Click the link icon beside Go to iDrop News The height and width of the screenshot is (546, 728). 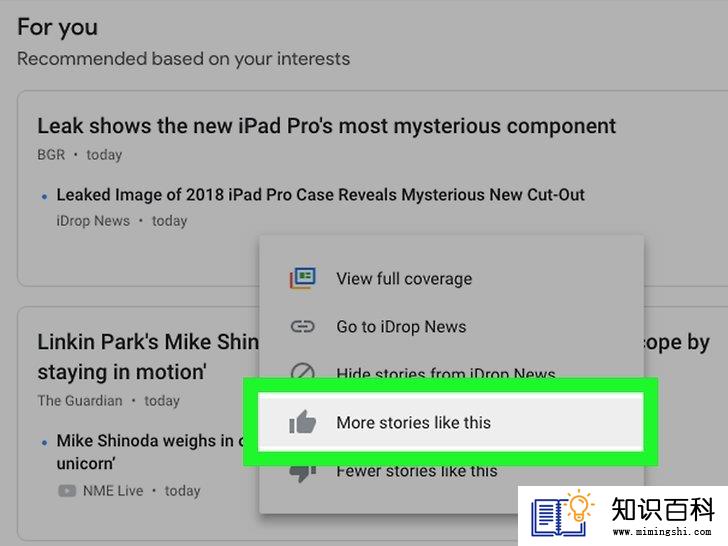click(x=303, y=326)
